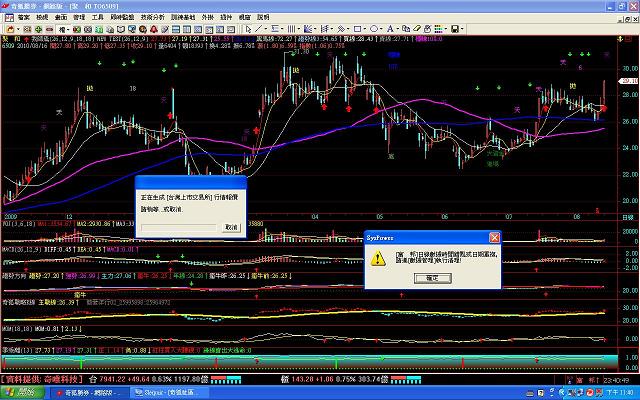The width and height of the screenshot is (640, 400).
Task: Select the arrow pointer drawing tool
Action: click(248, 29)
